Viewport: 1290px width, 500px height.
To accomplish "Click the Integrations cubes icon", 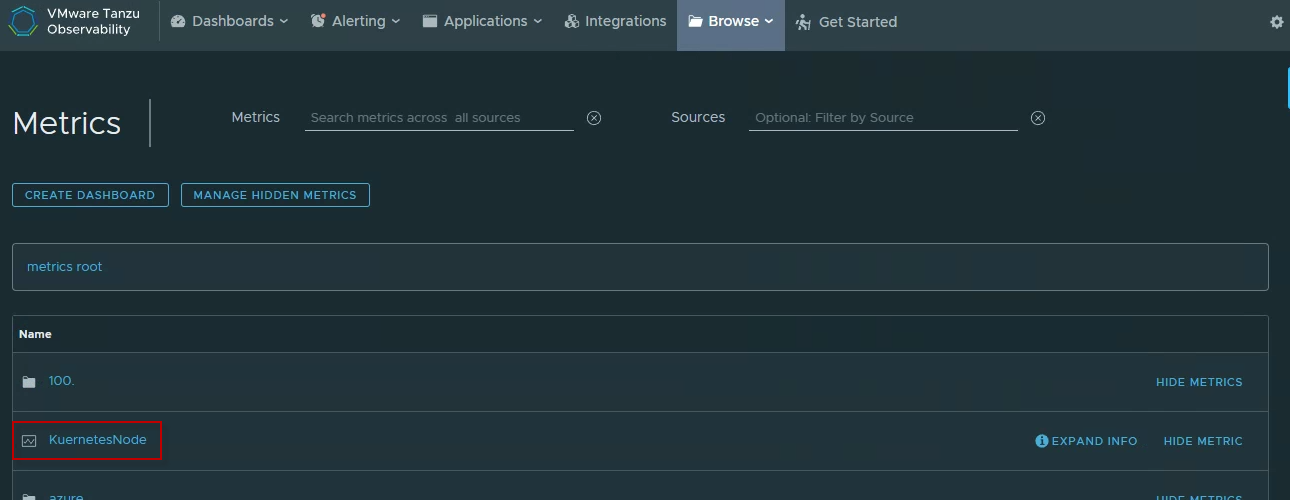I will (572, 21).
